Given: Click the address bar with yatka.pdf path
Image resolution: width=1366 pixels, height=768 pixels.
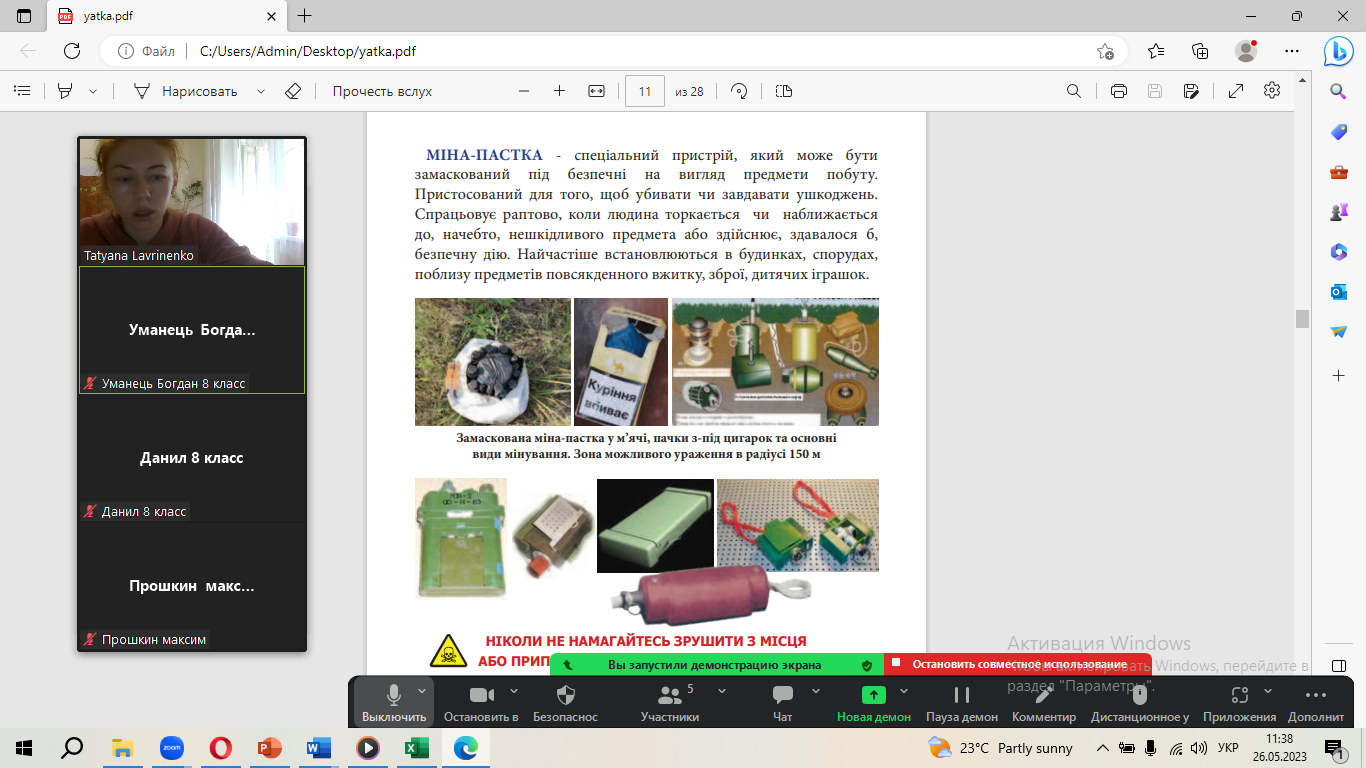Looking at the screenshot, I should point(612,51).
